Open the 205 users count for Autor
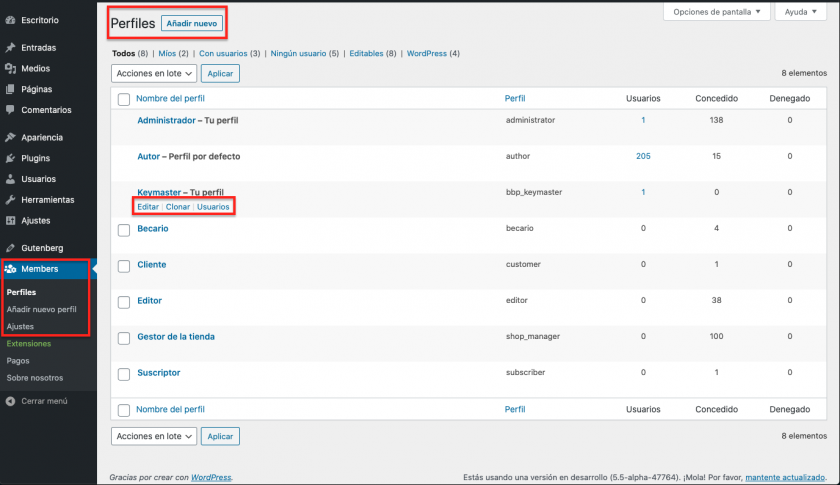 pos(643,157)
